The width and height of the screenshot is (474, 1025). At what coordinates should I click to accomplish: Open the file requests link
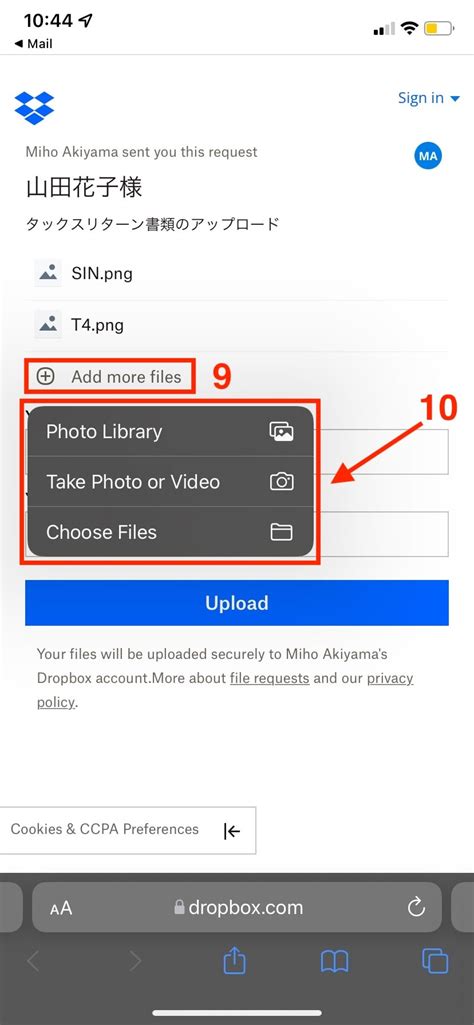point(269,679)
